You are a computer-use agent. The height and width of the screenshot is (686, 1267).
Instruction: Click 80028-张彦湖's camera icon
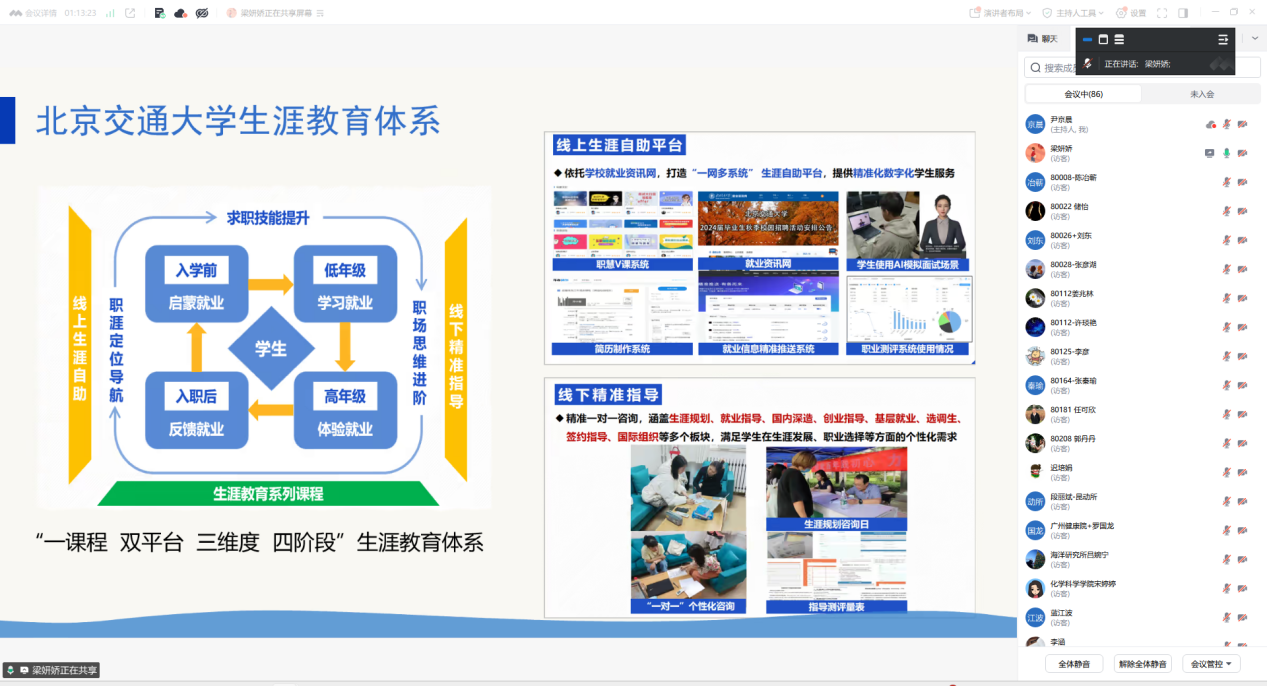[x=1243, y=269]
